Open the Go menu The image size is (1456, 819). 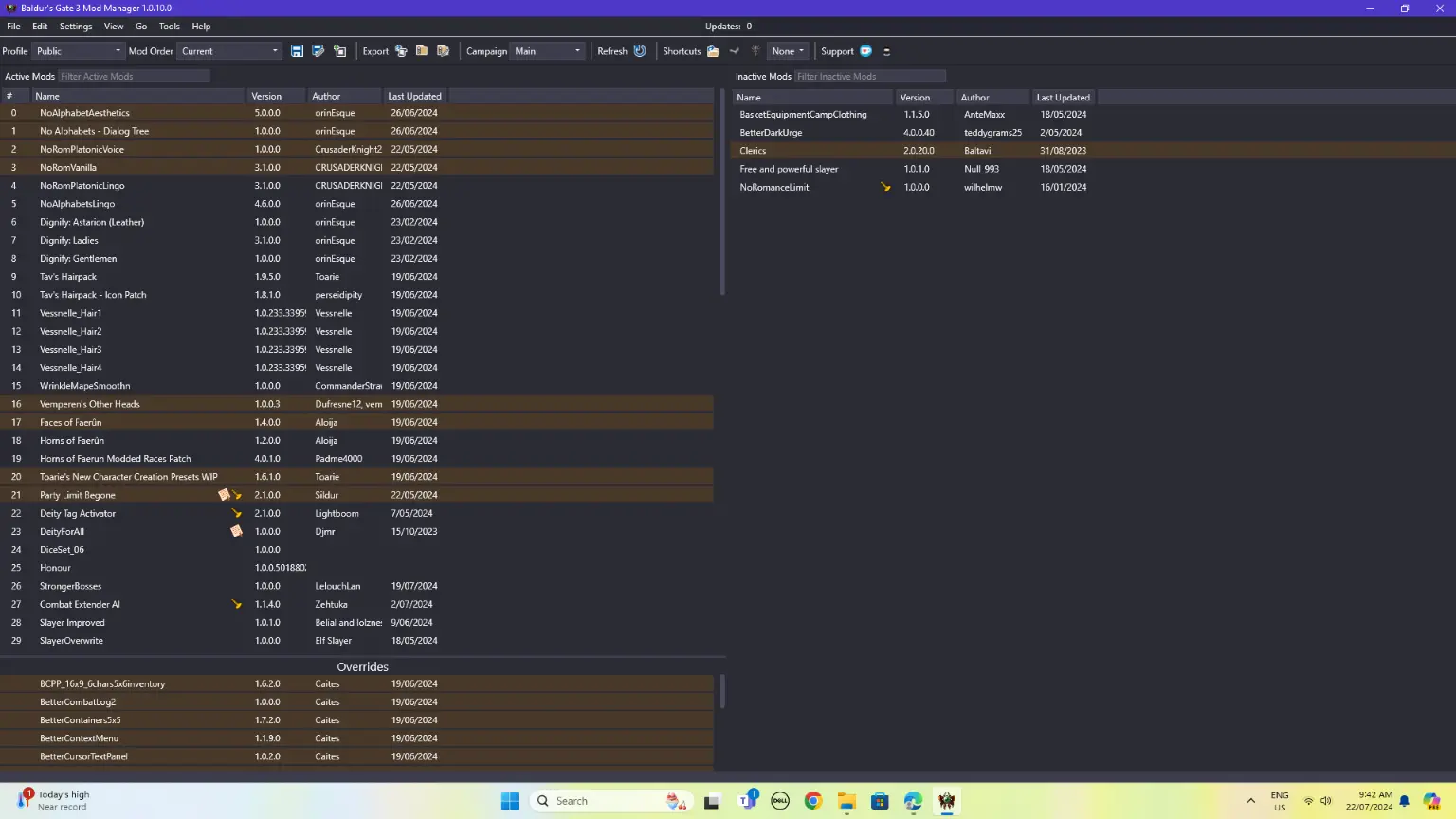tap(141, 27)
